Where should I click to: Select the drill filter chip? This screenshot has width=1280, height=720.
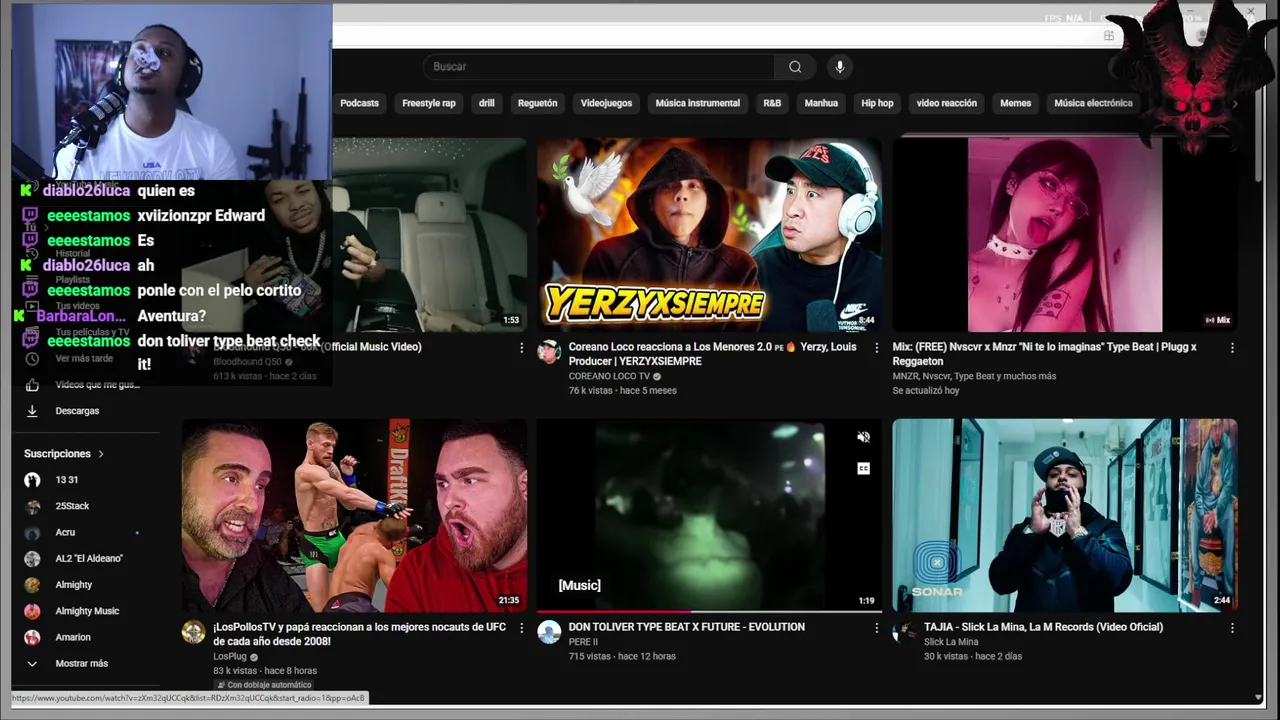click(x=486, y=103)
